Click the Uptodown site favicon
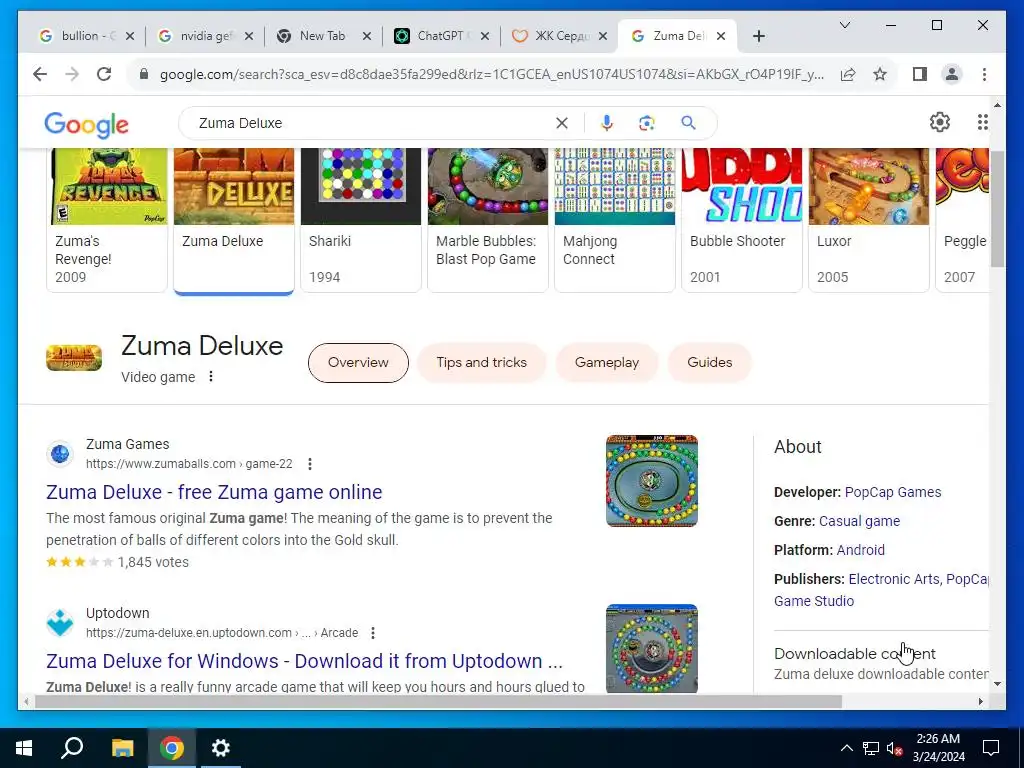Viewport: 1024px width, 768px height. (x=60, y=622)
